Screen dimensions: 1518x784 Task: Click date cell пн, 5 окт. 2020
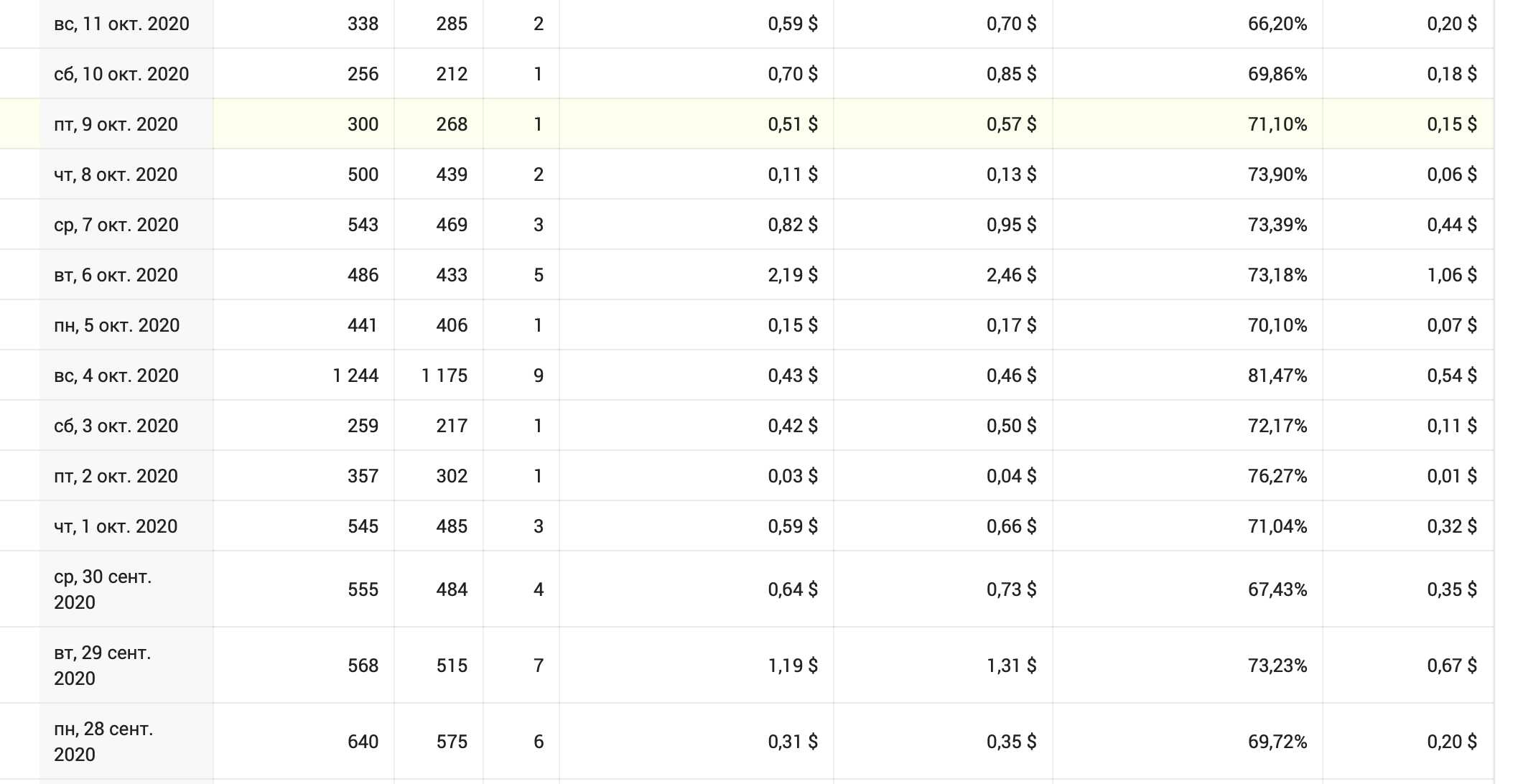(x=116, y=325)
